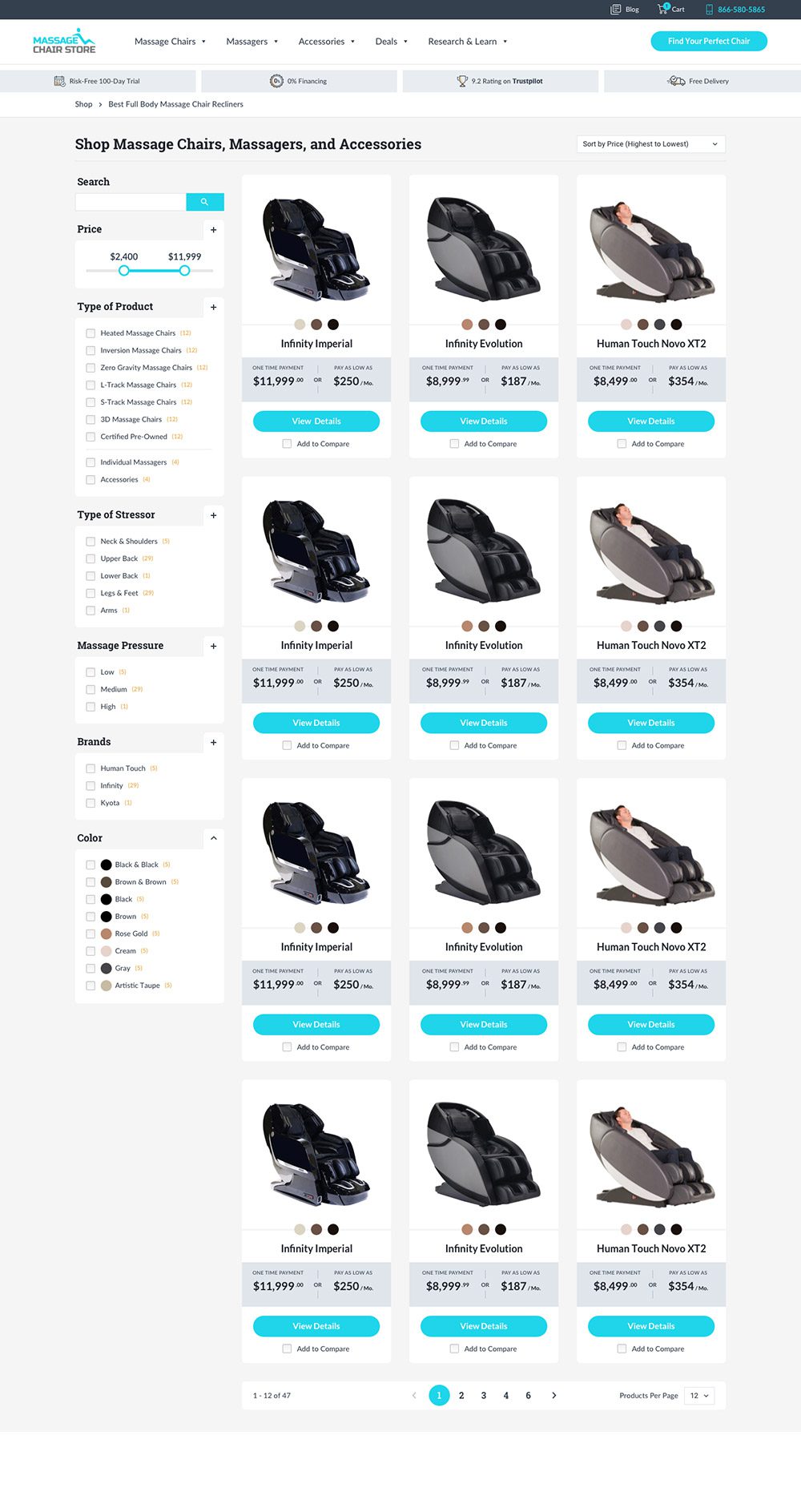Viewport: 801px width, 1512px height.
Task: Click the $11,999 price slider handle
Action: [185, 271]
